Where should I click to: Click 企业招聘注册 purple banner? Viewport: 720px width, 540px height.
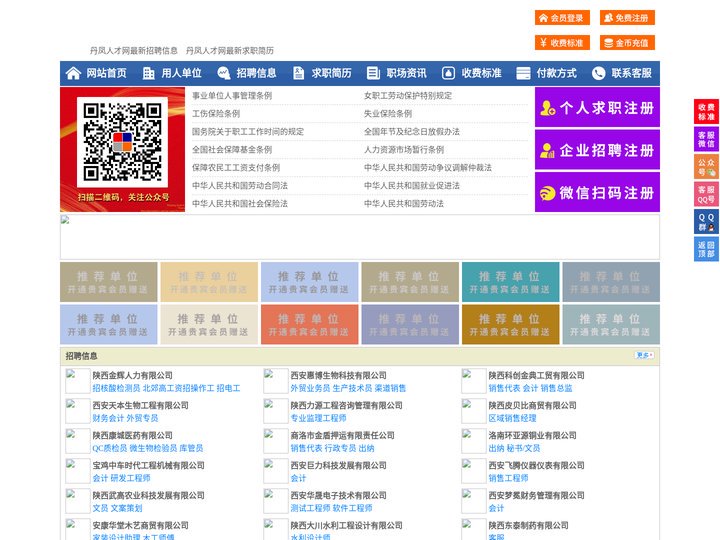click(x=597, y=150)
